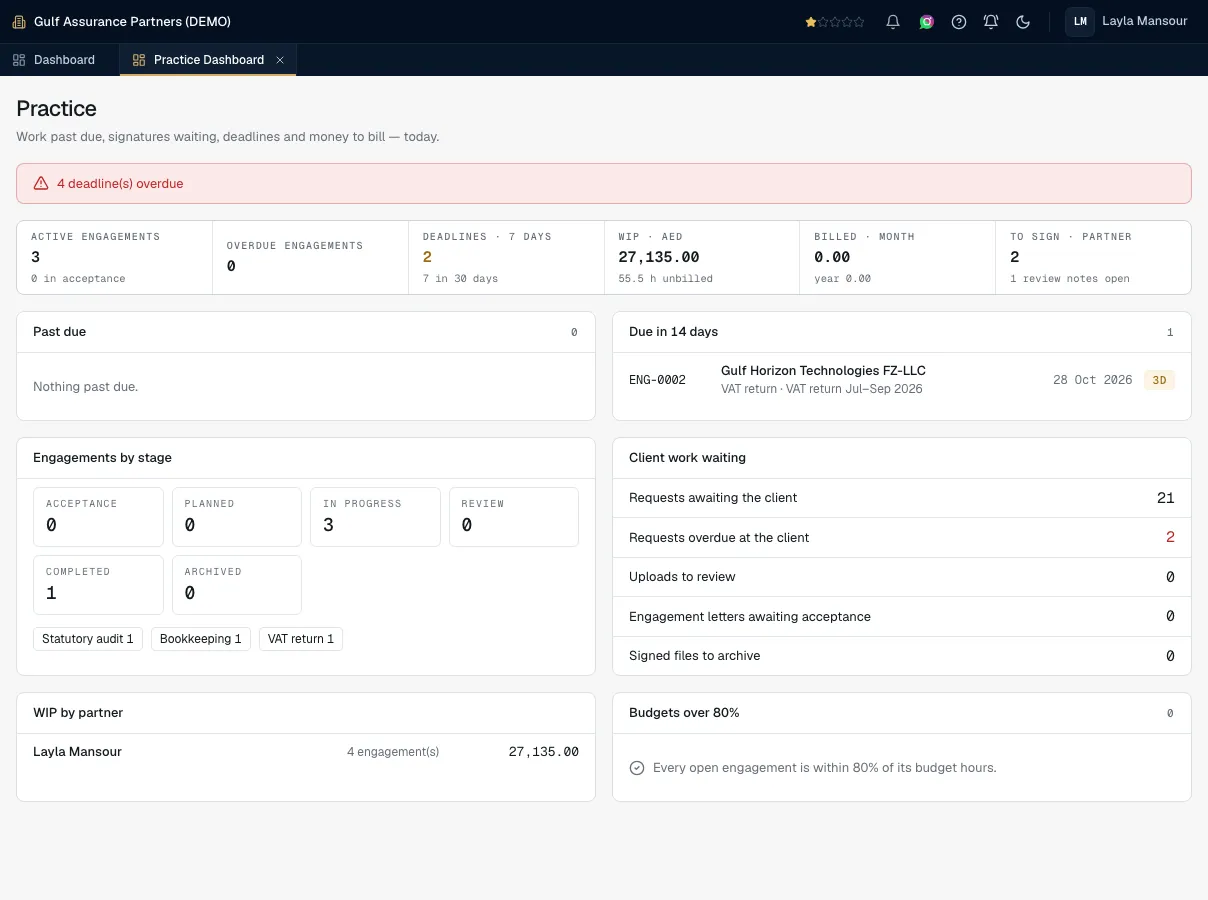This screenshot has width=1208, height=900.
Task: Open the Deadlines 7 Days tile
Action: click(x=507, y=257)
